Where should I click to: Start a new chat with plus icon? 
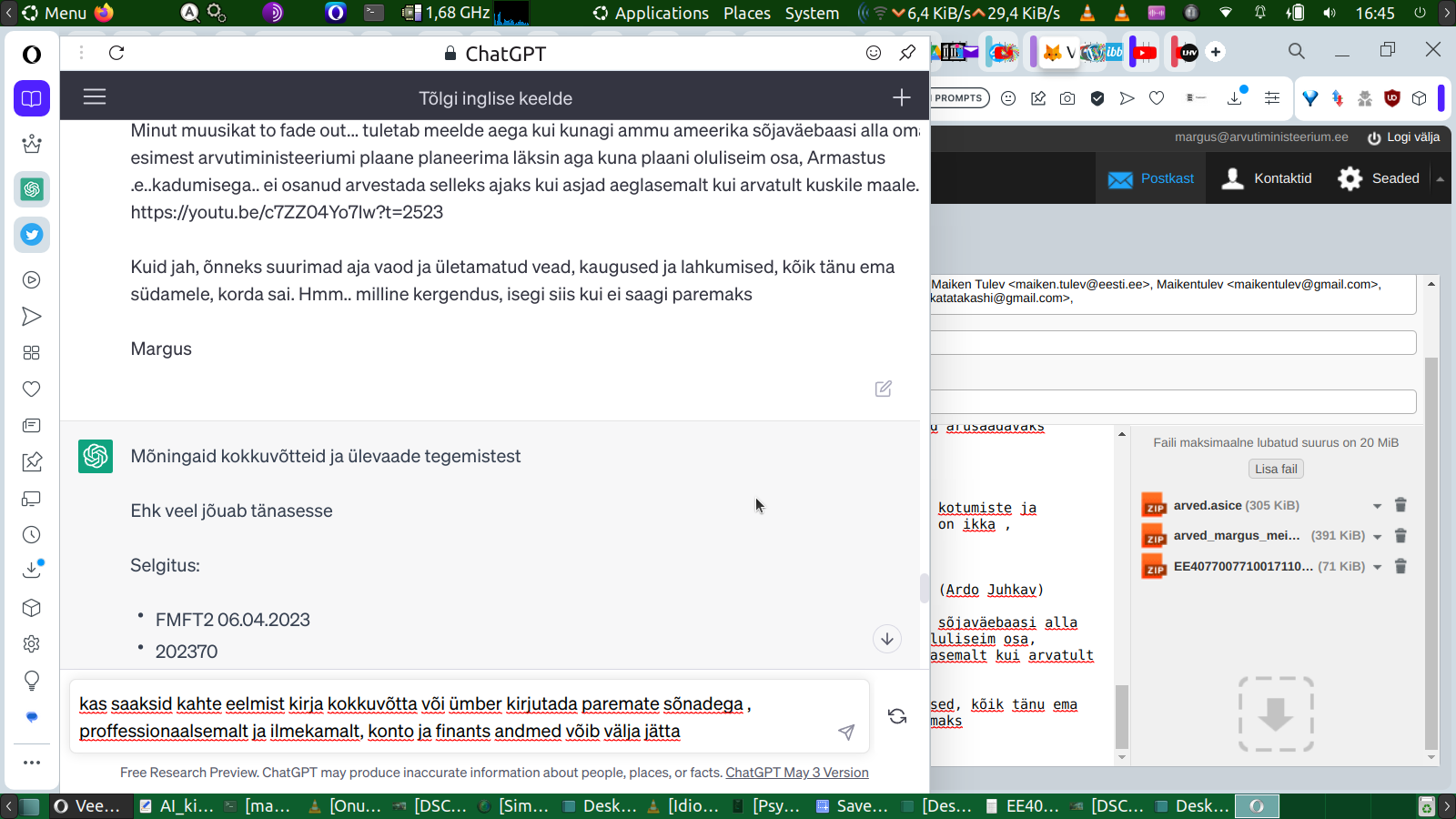pyautogui.click(x=901, y=97)
